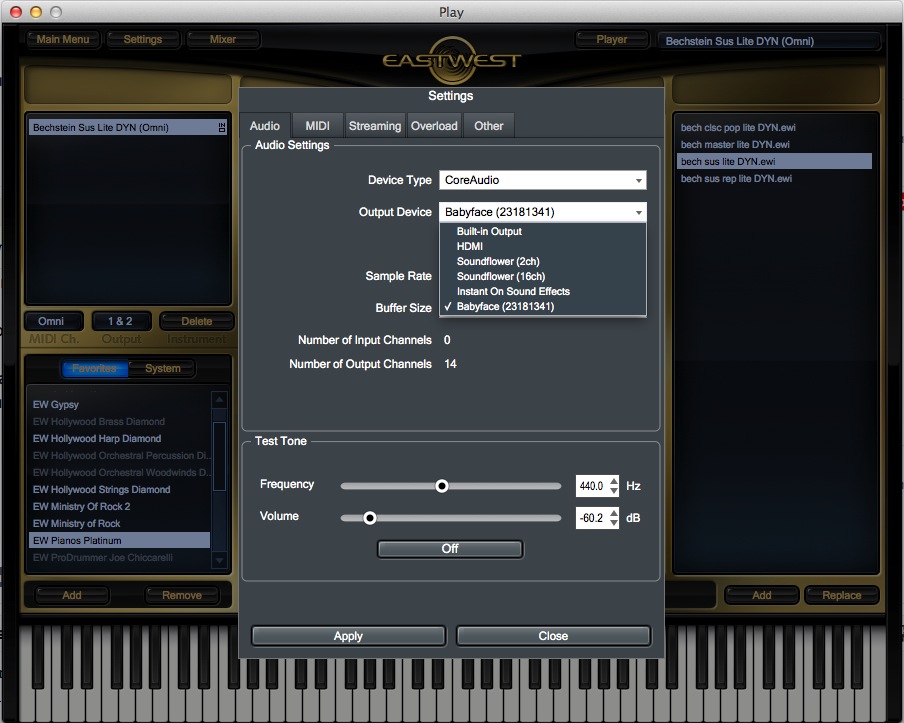
Task: Select EW Ministry of Rock library
Action: tap(119, 524)
